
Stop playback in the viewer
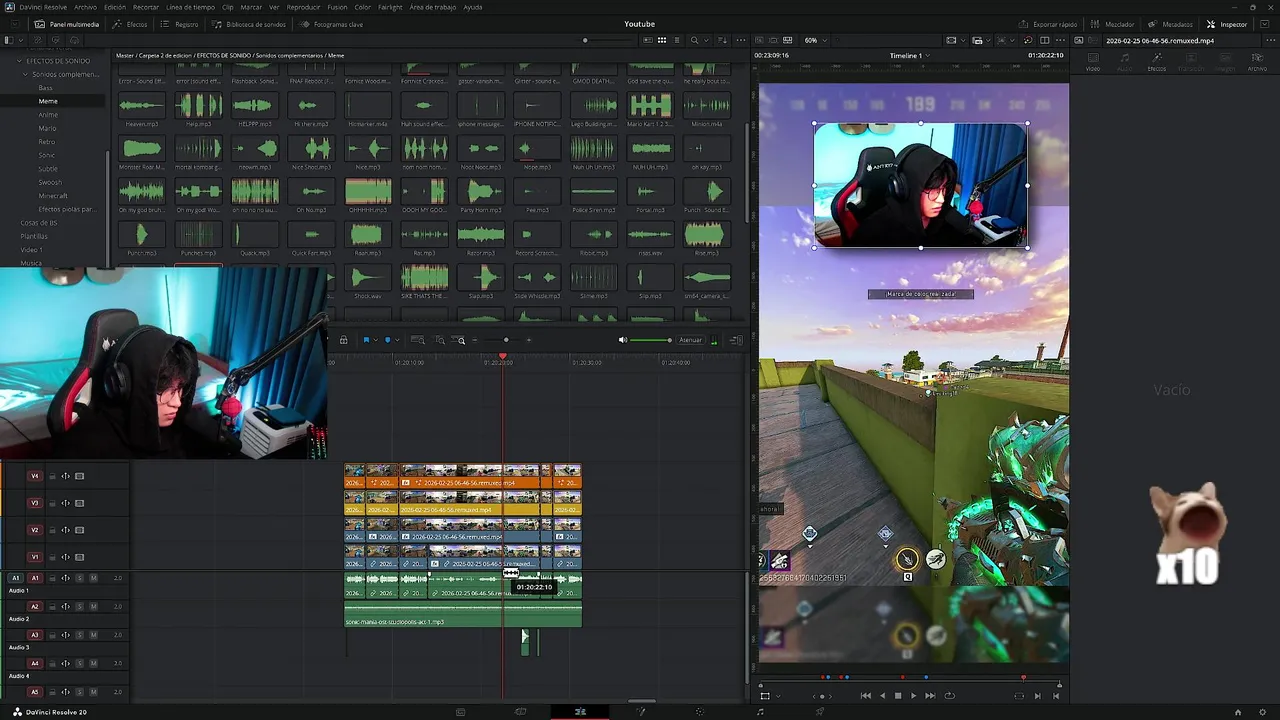point(897,696)
